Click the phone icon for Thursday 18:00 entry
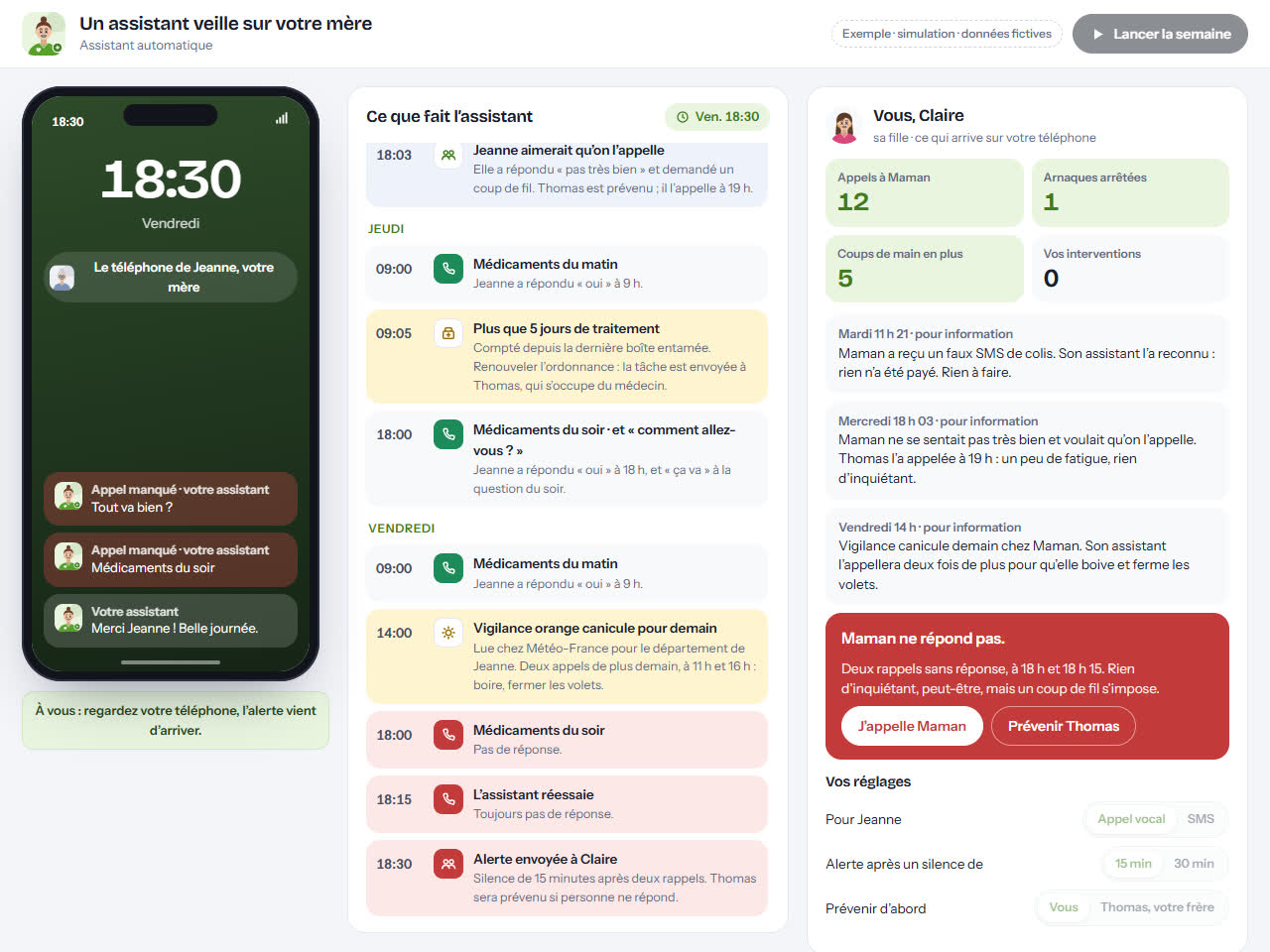 tap(448, 434)
